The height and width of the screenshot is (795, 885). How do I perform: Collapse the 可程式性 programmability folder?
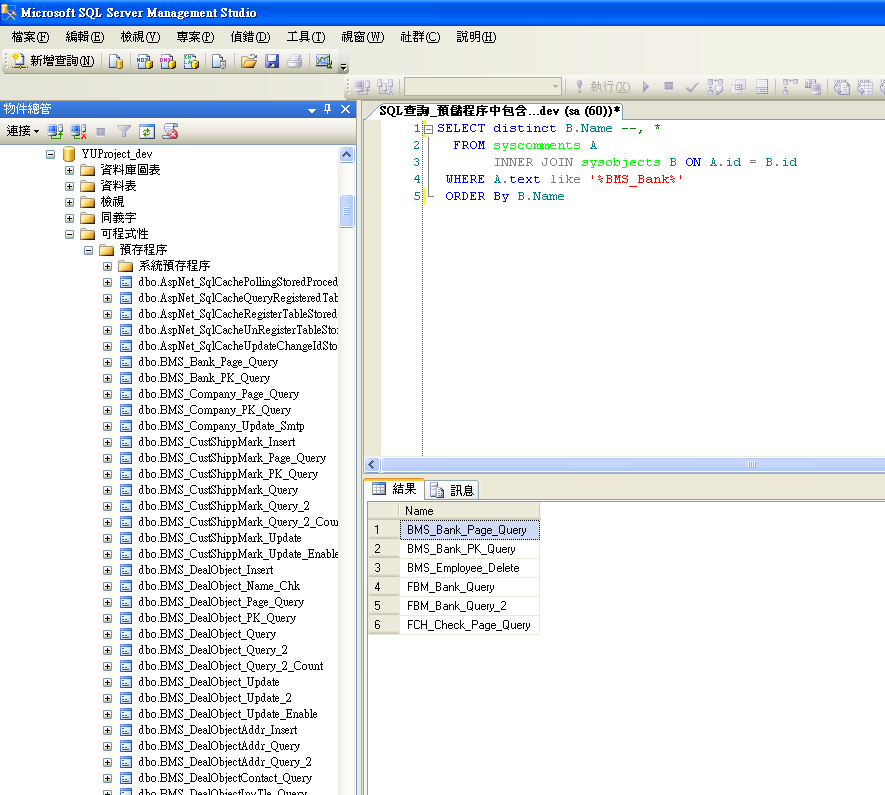69,234
